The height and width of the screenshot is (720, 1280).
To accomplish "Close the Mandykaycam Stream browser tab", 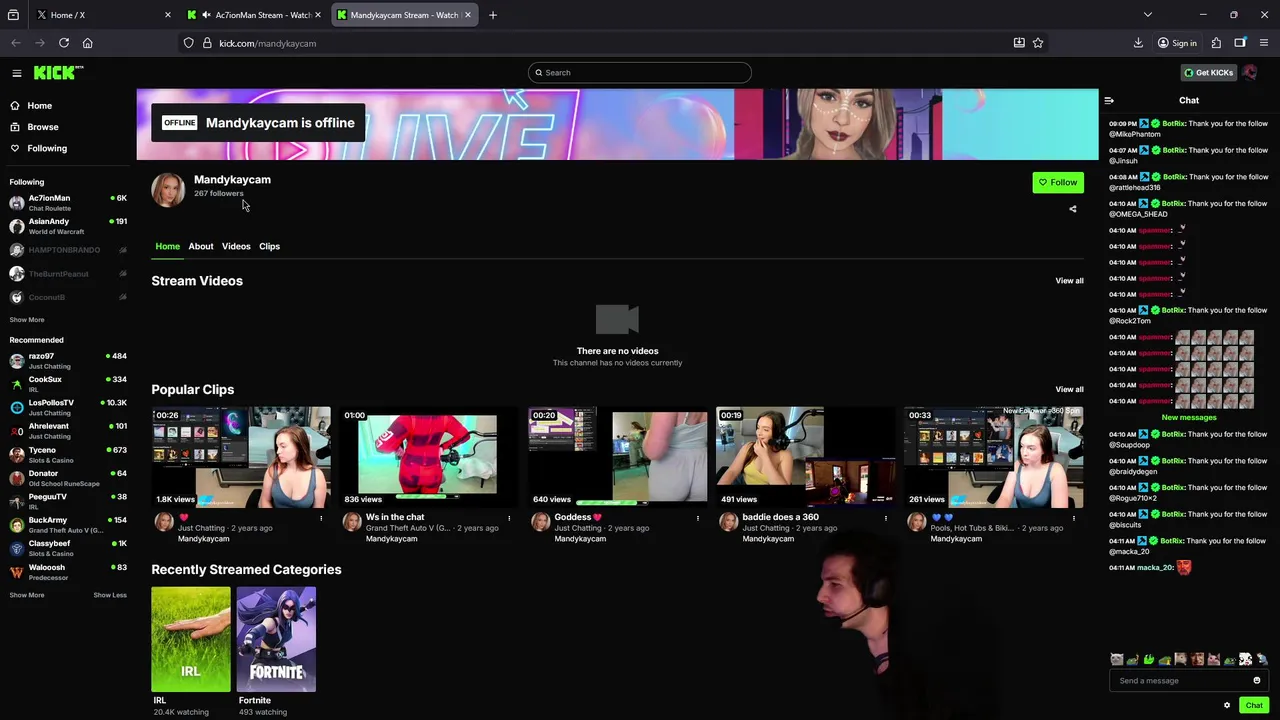I will pos(467,15).
